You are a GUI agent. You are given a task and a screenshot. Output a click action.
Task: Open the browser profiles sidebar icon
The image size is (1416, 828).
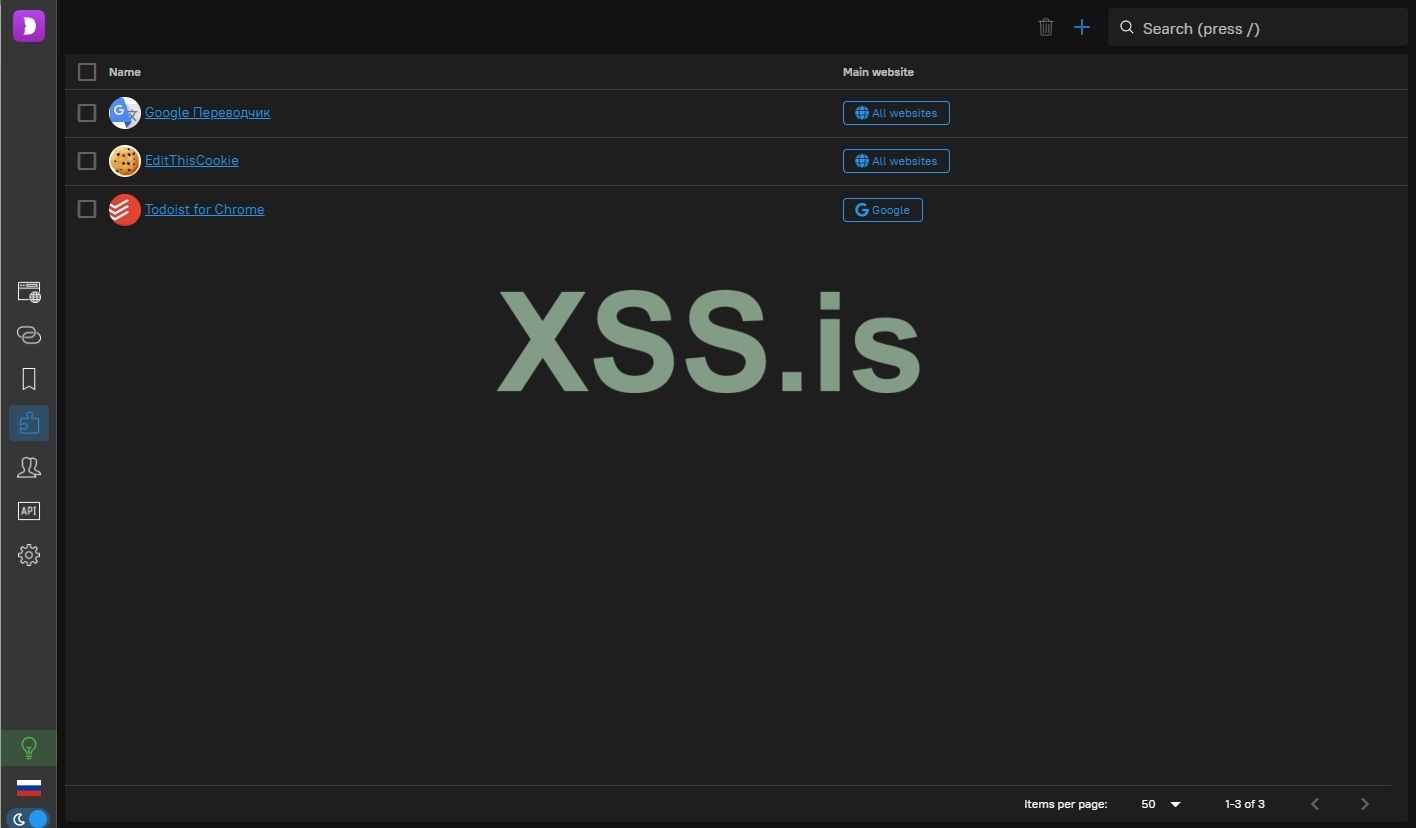point(29,292)
